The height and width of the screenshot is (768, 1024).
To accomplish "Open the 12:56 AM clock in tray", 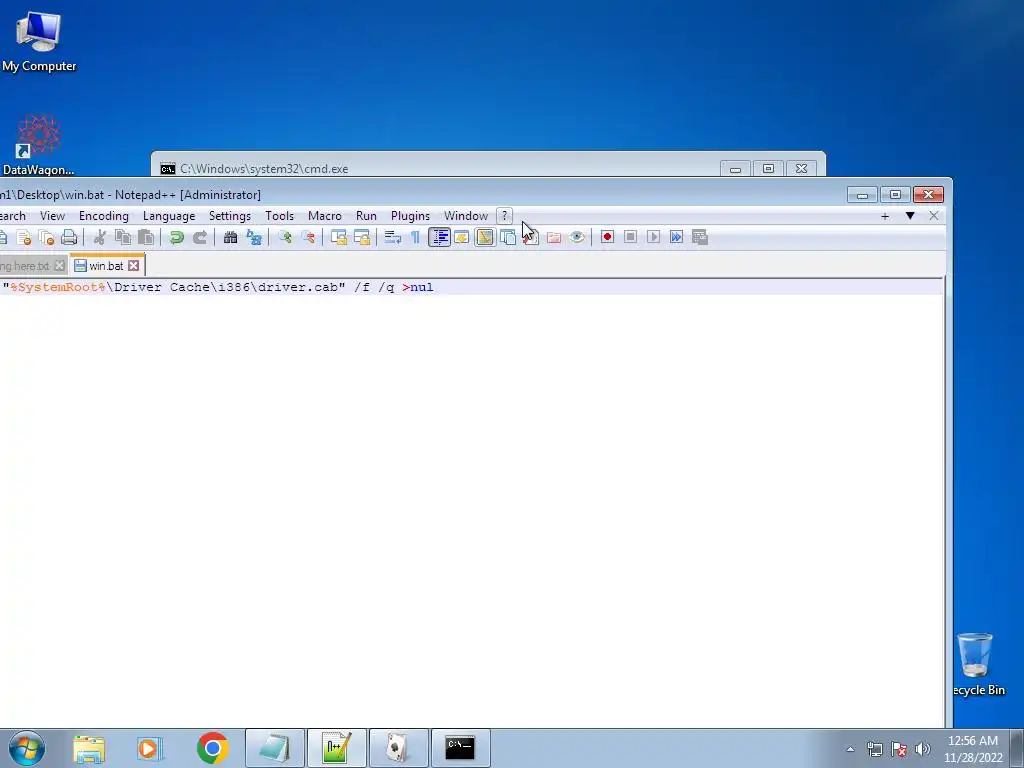I will point(973,748).
